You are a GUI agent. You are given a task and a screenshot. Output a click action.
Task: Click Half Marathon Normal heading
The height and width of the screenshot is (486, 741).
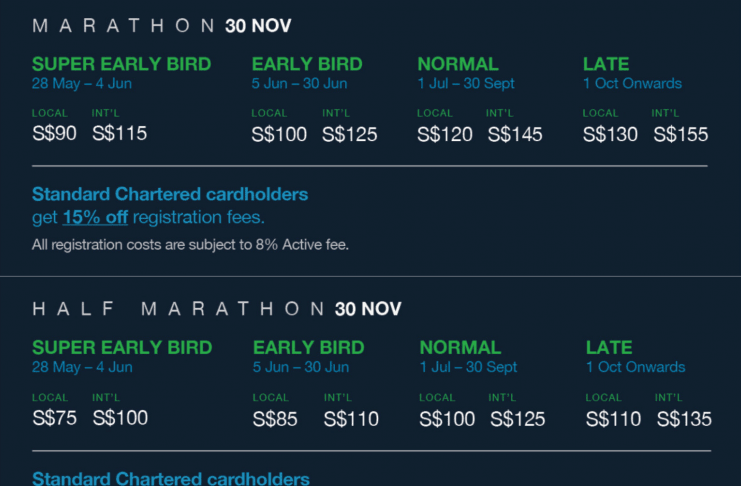tap(460, 348)
